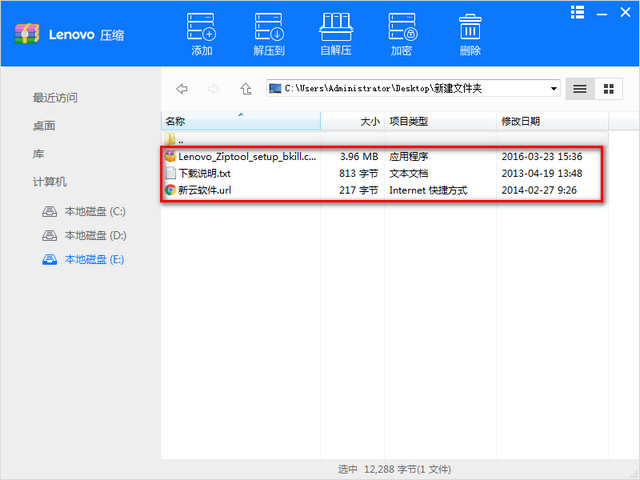Click the date 2013-04-19 13:48

pos(542,173)
